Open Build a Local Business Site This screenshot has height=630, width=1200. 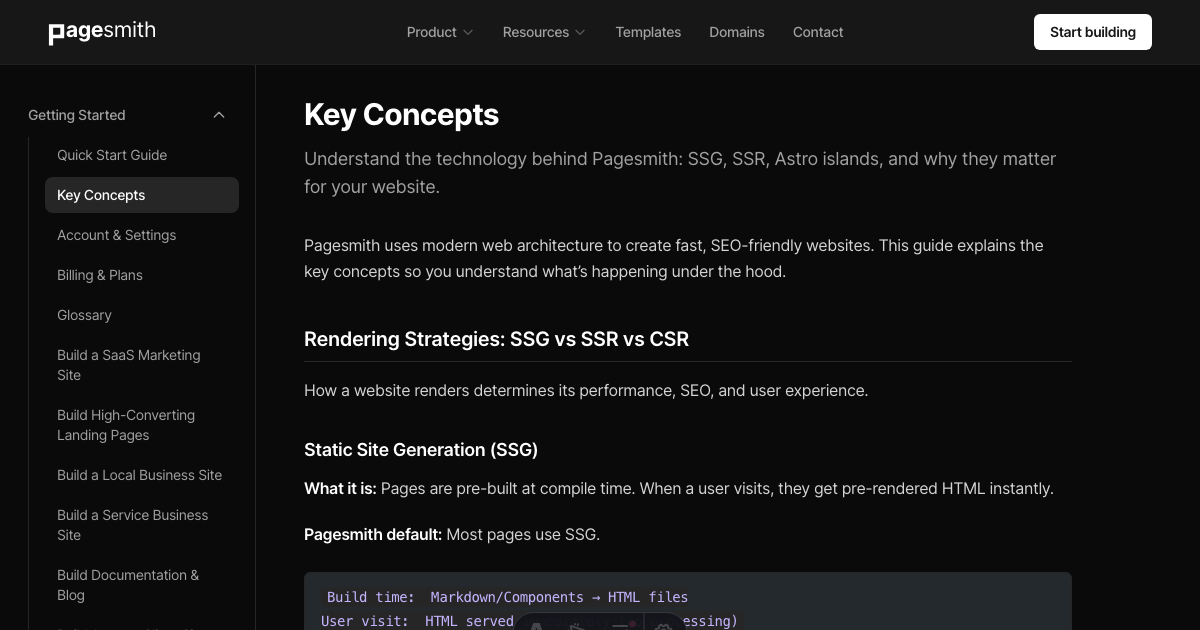[140, 475]
